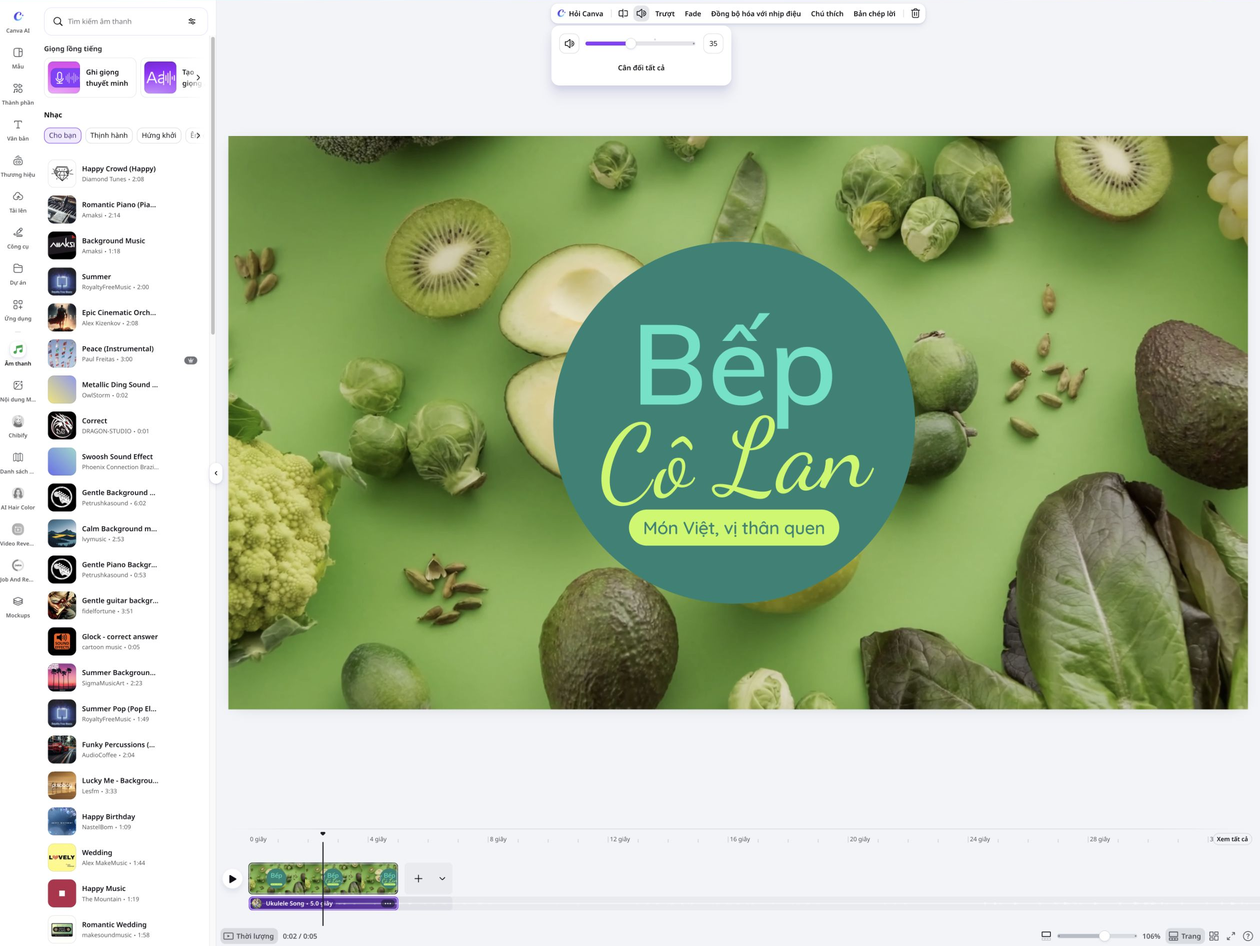1260x946 pixels.
Task: Adjust the audio volume slider
Action: coord(640,43)
